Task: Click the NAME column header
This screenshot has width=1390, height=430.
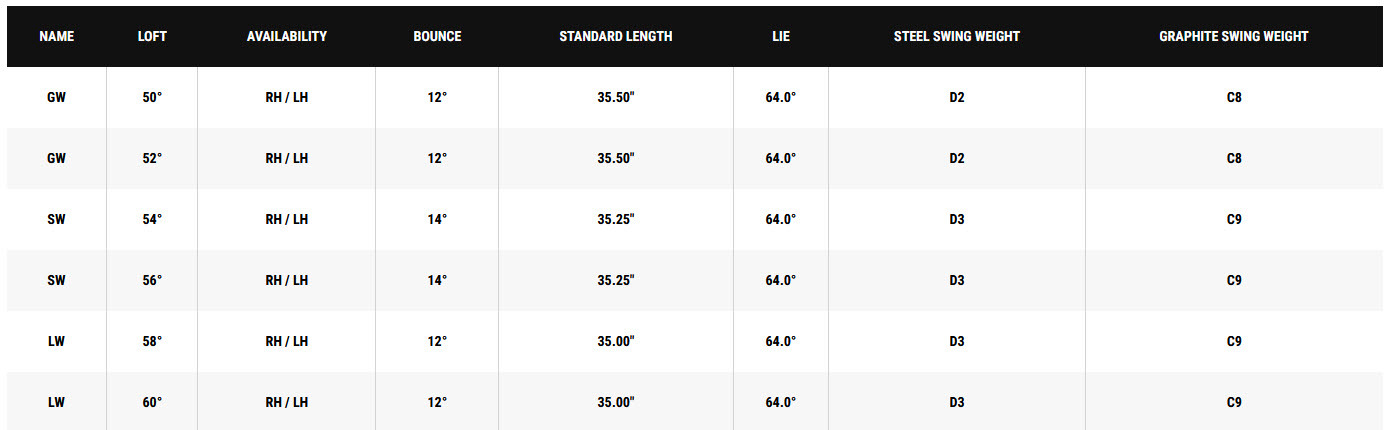Action: [x=56, y=36]
